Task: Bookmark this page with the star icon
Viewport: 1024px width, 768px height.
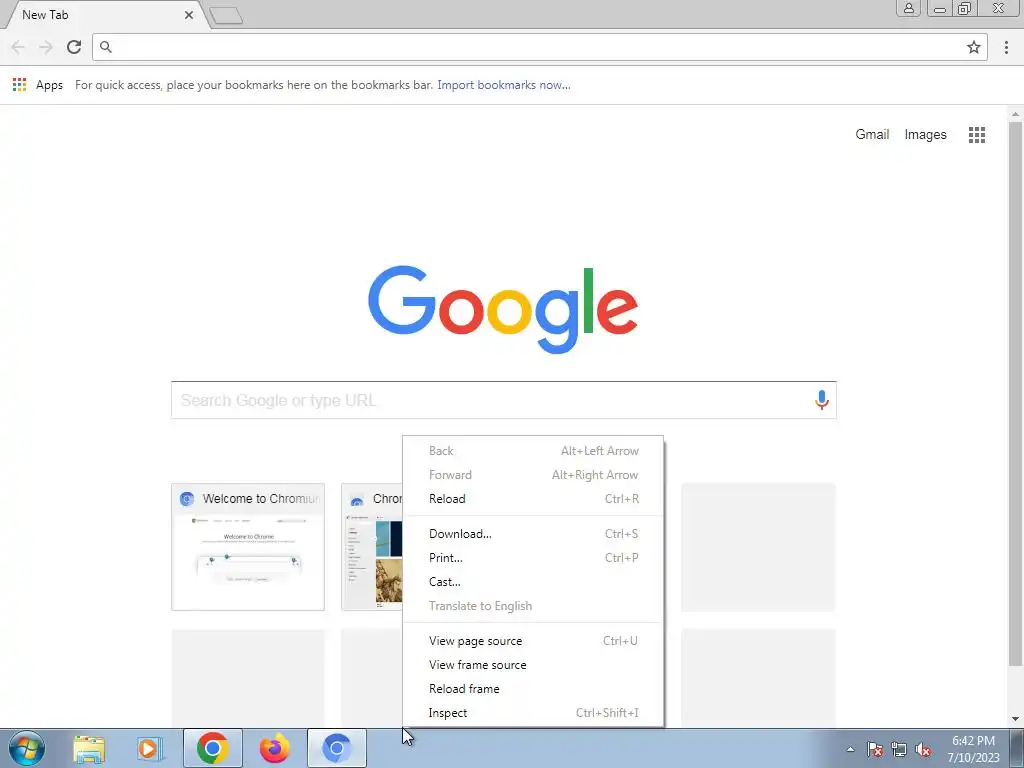Action: [x=974, y=47]
